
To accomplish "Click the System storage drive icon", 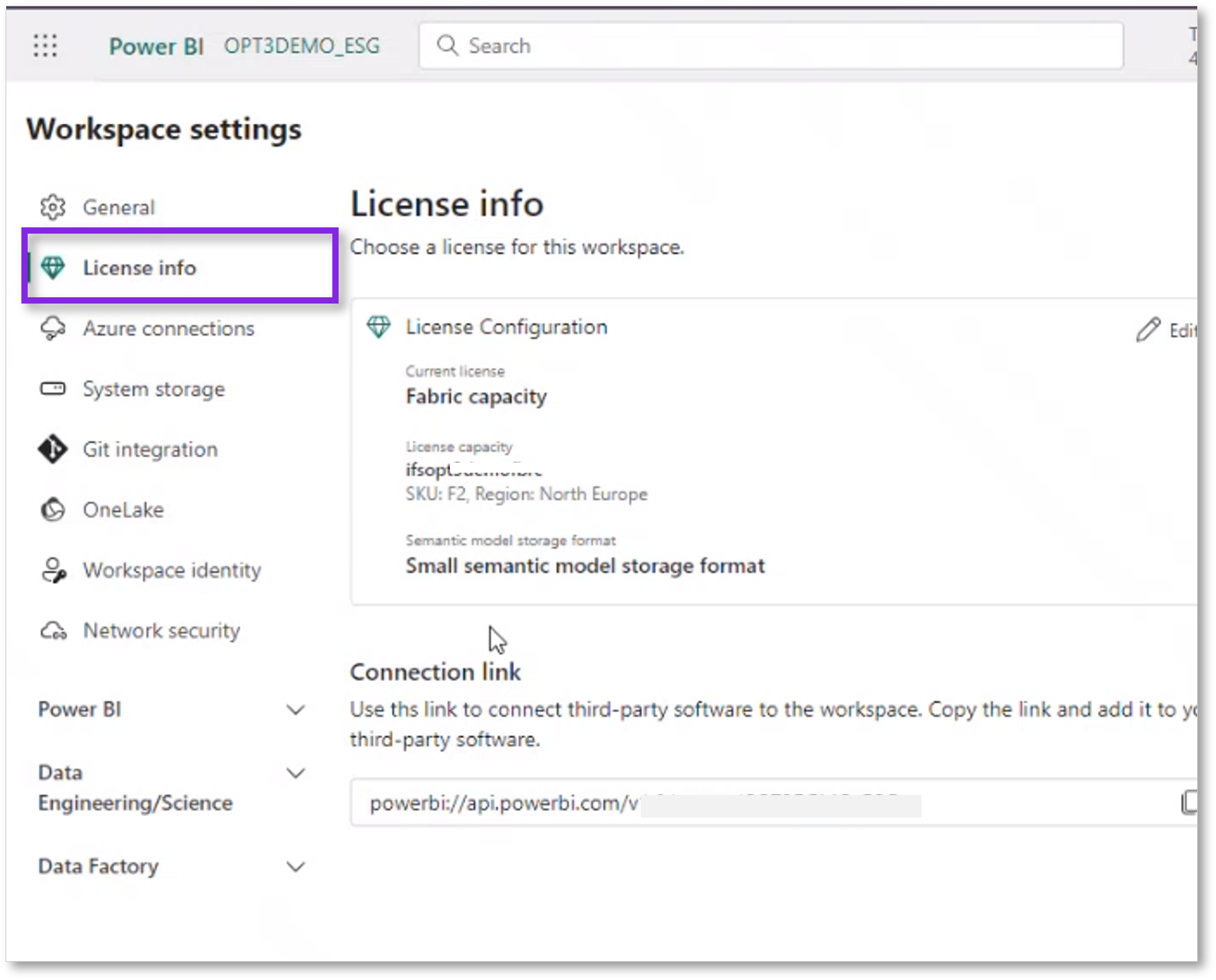I will pos(53,388).
